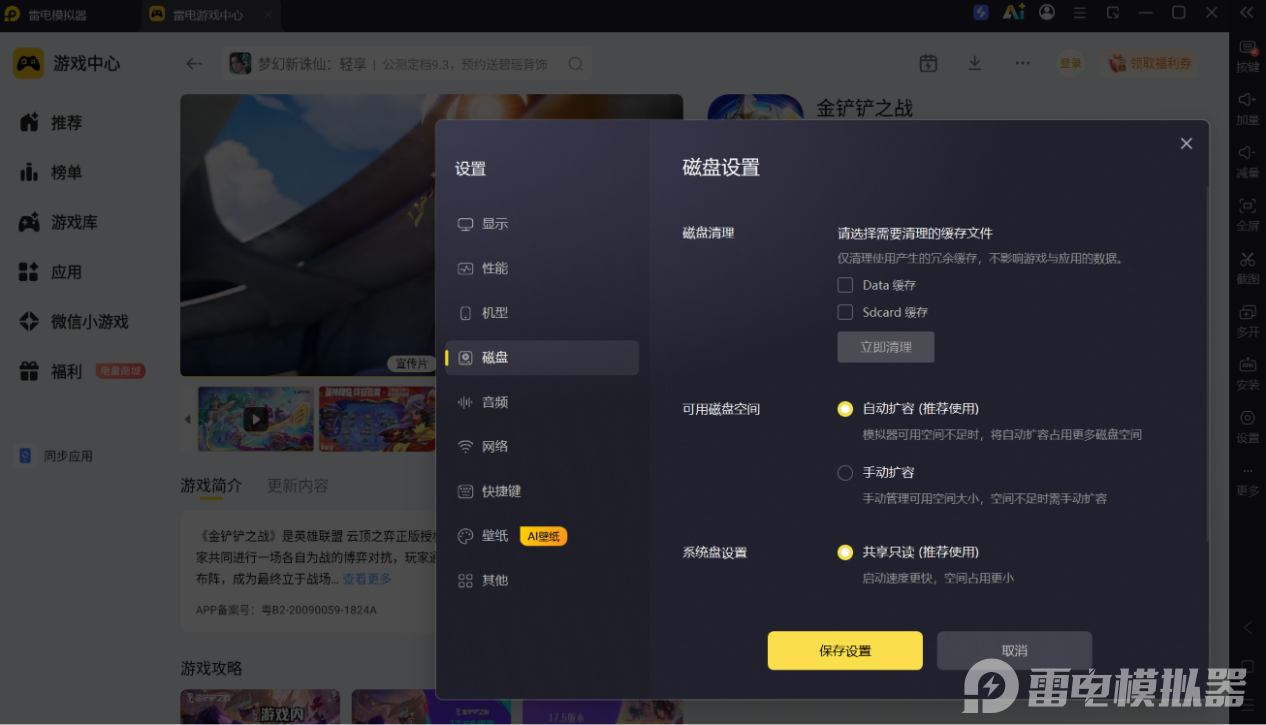This screenshot has width=1266, height=725.
Task: Click the 加量 volume up icon
Action: [x=1247, y=100]
